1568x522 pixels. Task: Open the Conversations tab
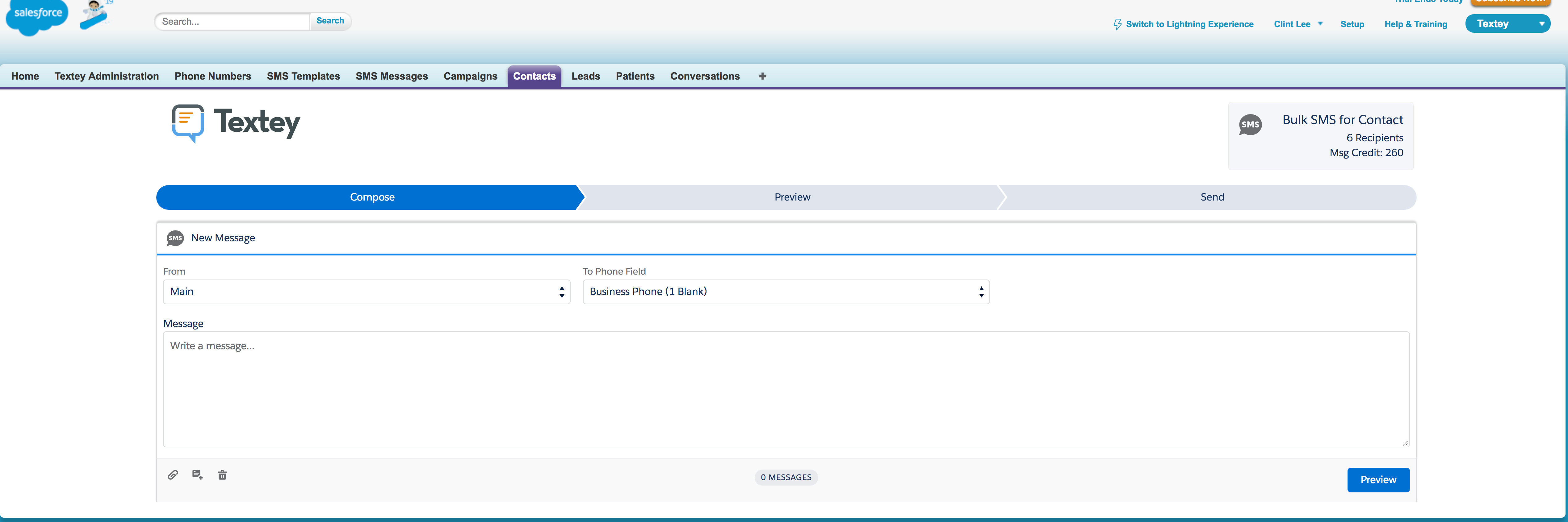click(x=705, y=76)
